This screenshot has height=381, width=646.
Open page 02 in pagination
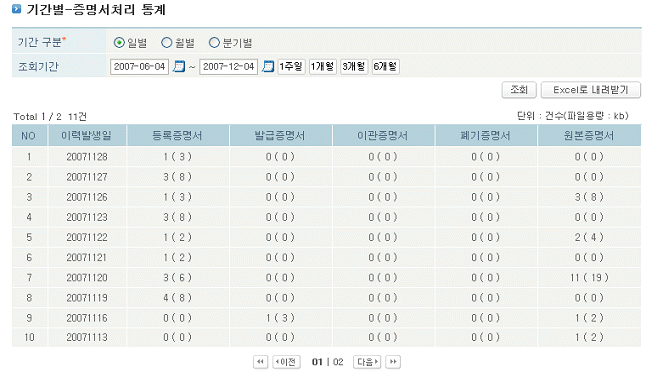coord(338,362)
